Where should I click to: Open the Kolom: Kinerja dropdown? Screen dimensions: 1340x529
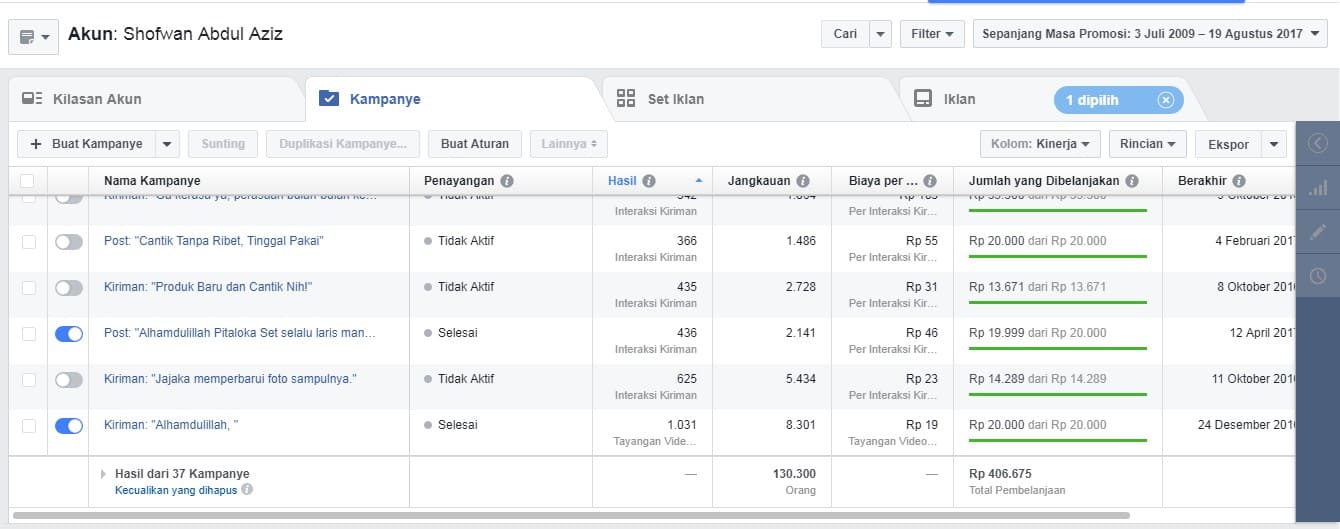tap(1040, 144)
